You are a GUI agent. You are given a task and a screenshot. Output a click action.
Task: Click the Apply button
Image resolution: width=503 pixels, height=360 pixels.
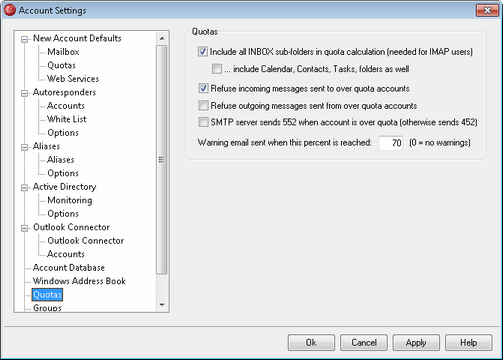tap(416, 343)
